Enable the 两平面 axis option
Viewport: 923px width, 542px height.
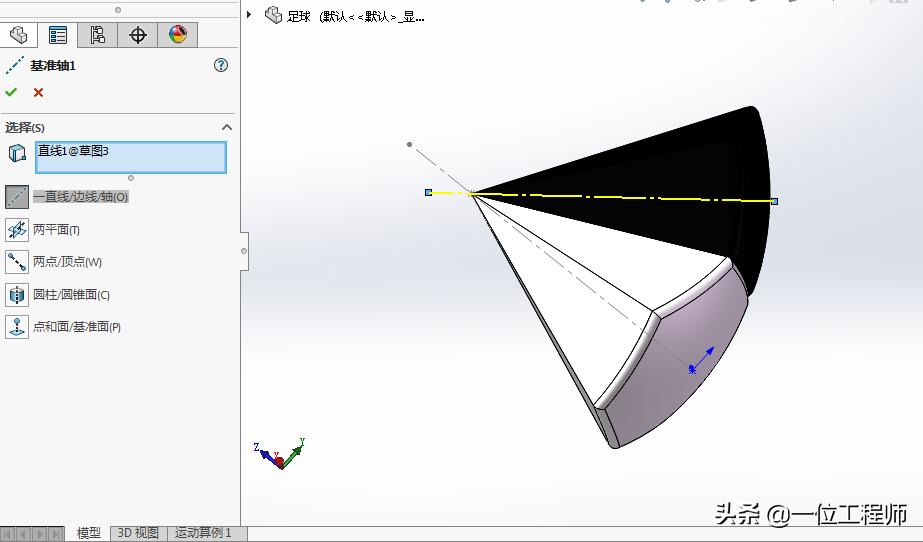[17, 230]
